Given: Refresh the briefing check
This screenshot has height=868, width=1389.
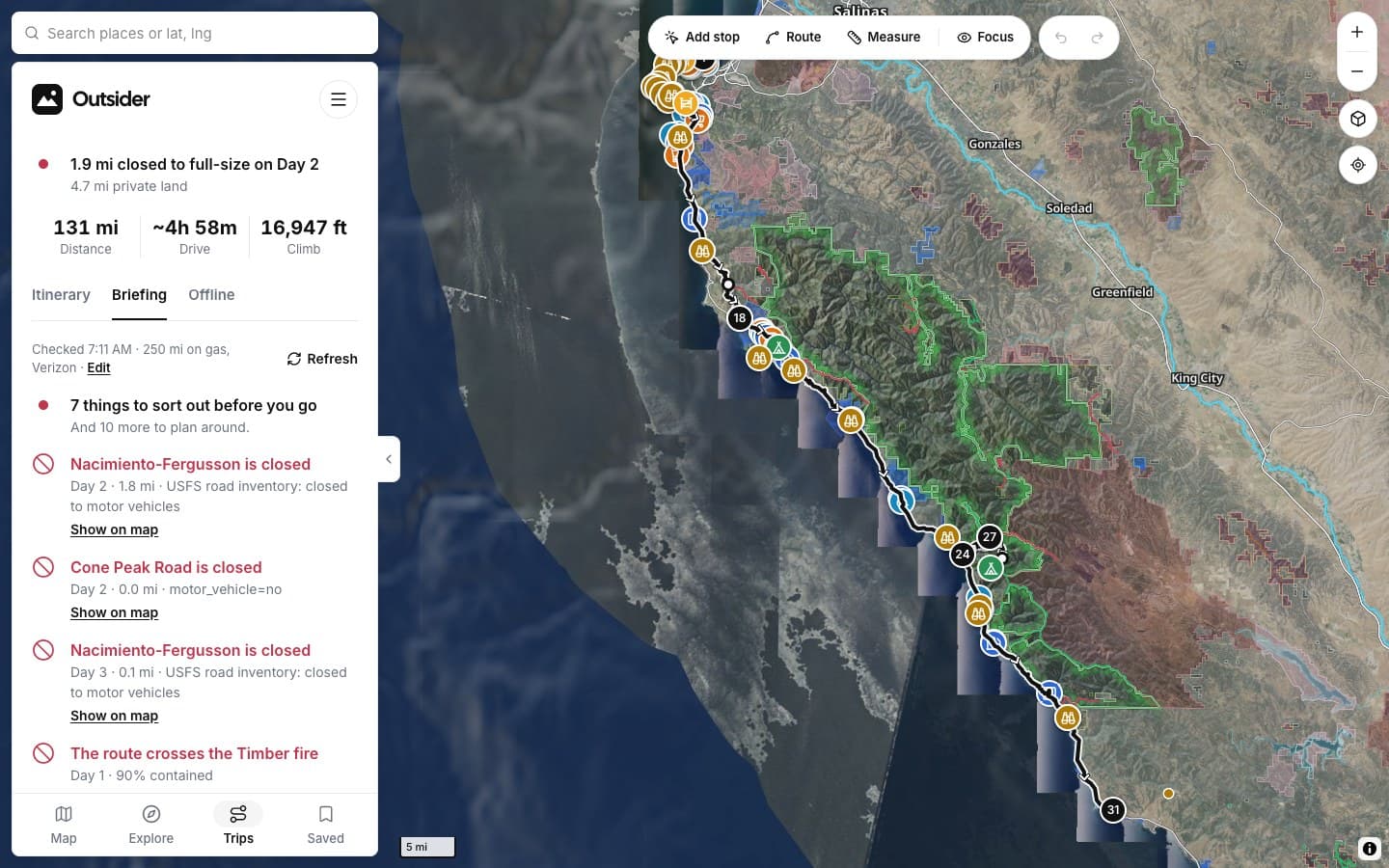Looking at the screenshot, I should 322,359.
